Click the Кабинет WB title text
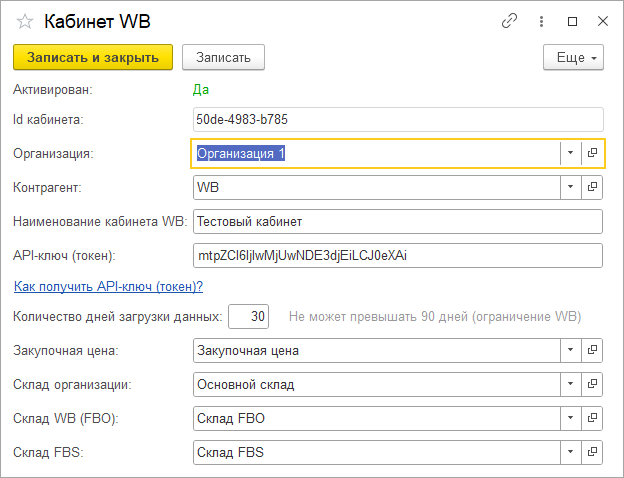The height and width of the screenshot is (478, 624). 97,21
